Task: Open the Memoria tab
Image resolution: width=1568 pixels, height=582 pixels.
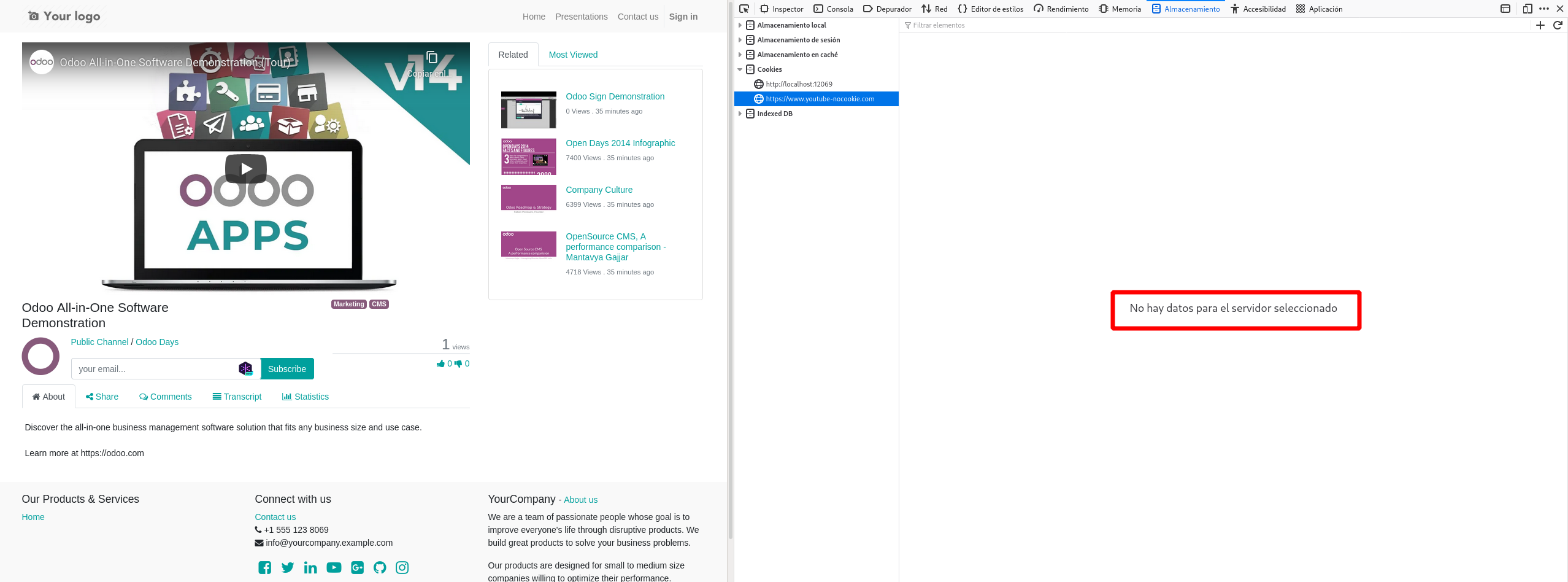Action: [x=1120, y=9]
